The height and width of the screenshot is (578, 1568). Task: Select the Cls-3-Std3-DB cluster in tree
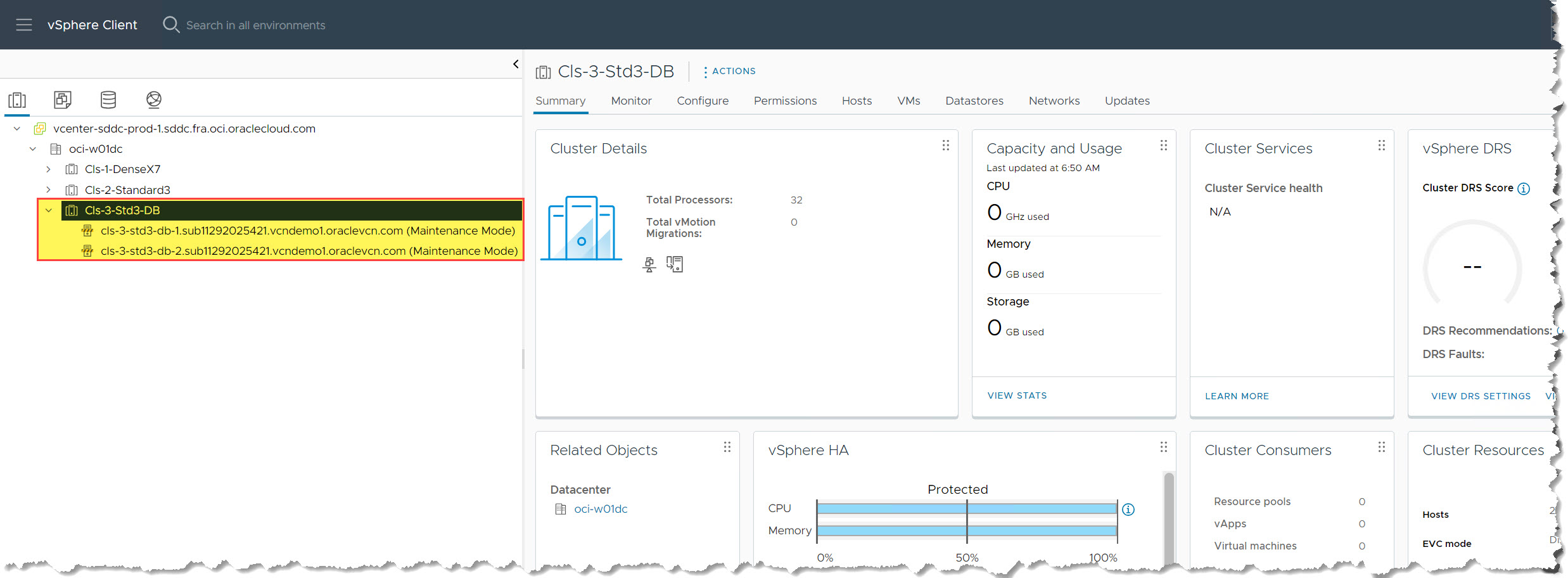coord(122,210)
